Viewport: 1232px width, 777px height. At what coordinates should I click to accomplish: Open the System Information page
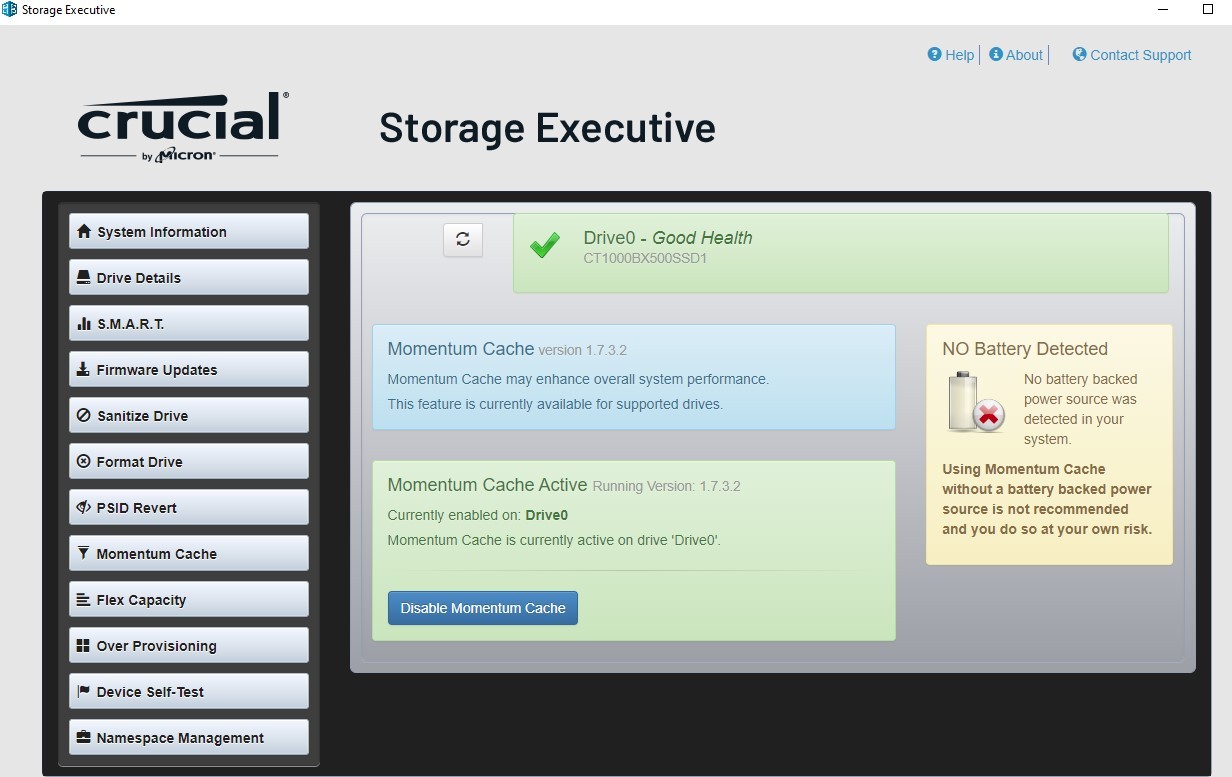click(x=189, y=231)
